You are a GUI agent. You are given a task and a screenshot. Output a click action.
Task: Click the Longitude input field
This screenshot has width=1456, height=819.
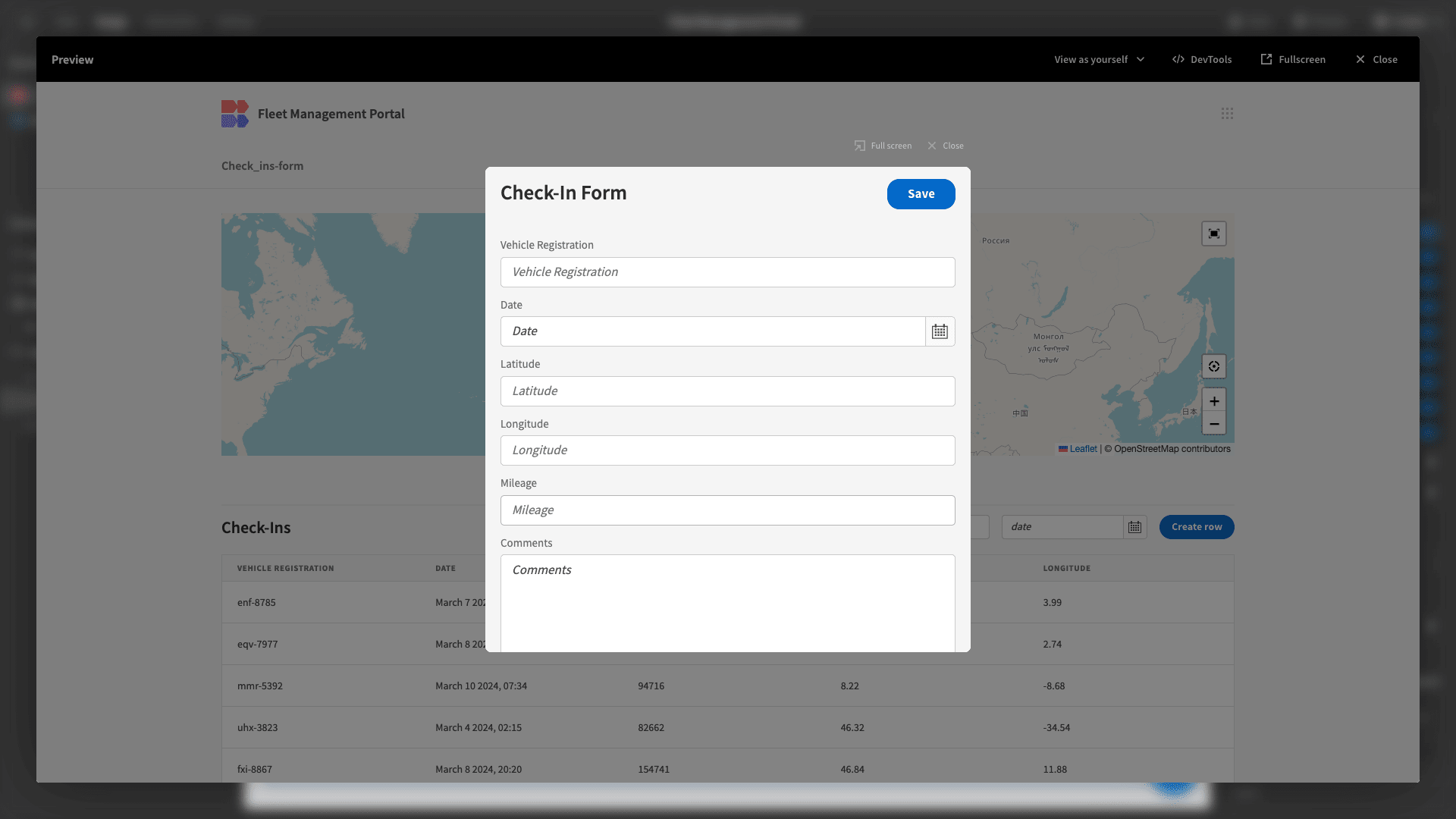728,450
